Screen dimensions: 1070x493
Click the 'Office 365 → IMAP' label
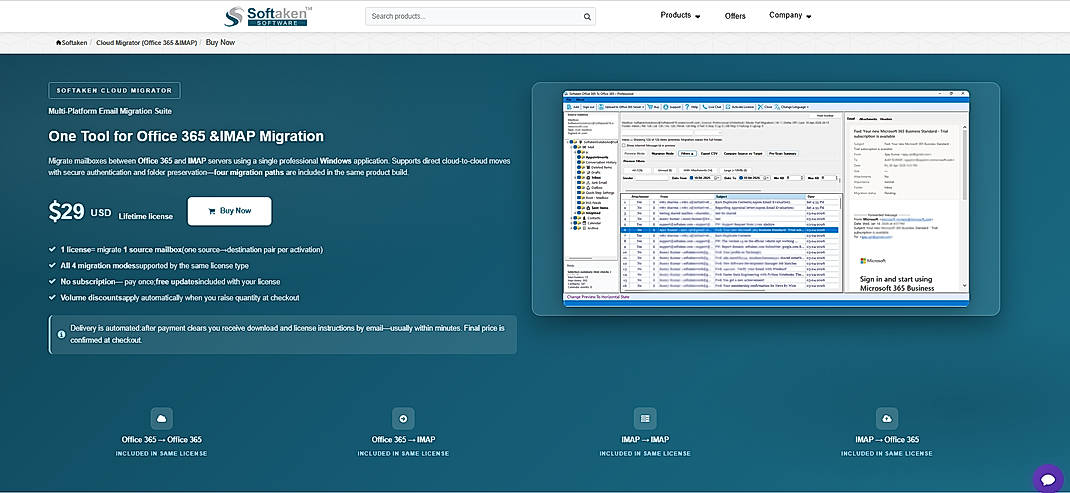[403, 440]
